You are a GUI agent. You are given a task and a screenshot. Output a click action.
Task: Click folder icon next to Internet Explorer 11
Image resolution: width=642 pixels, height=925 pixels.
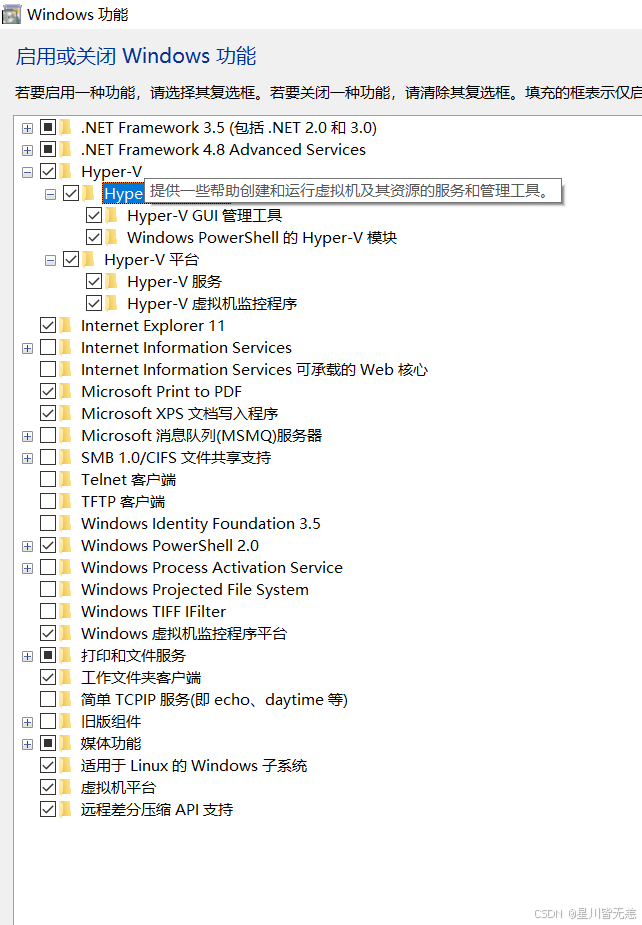(x=65, y=325)
